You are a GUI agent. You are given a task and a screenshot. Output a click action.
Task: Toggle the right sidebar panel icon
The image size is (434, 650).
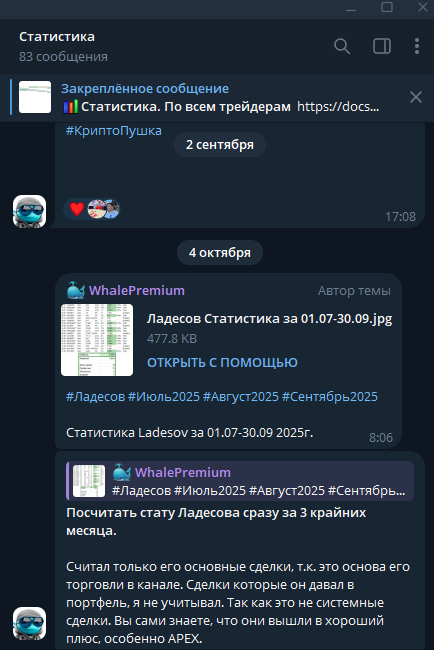[382, 46]
